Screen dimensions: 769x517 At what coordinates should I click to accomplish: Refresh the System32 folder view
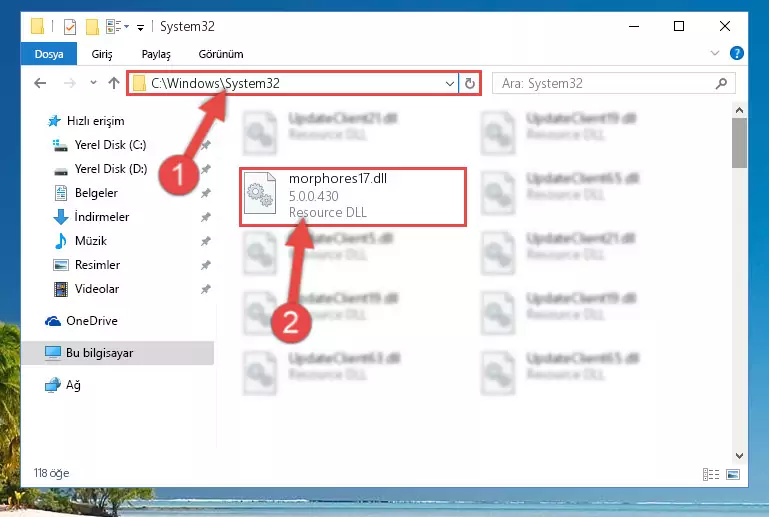(x=469, y=83)
